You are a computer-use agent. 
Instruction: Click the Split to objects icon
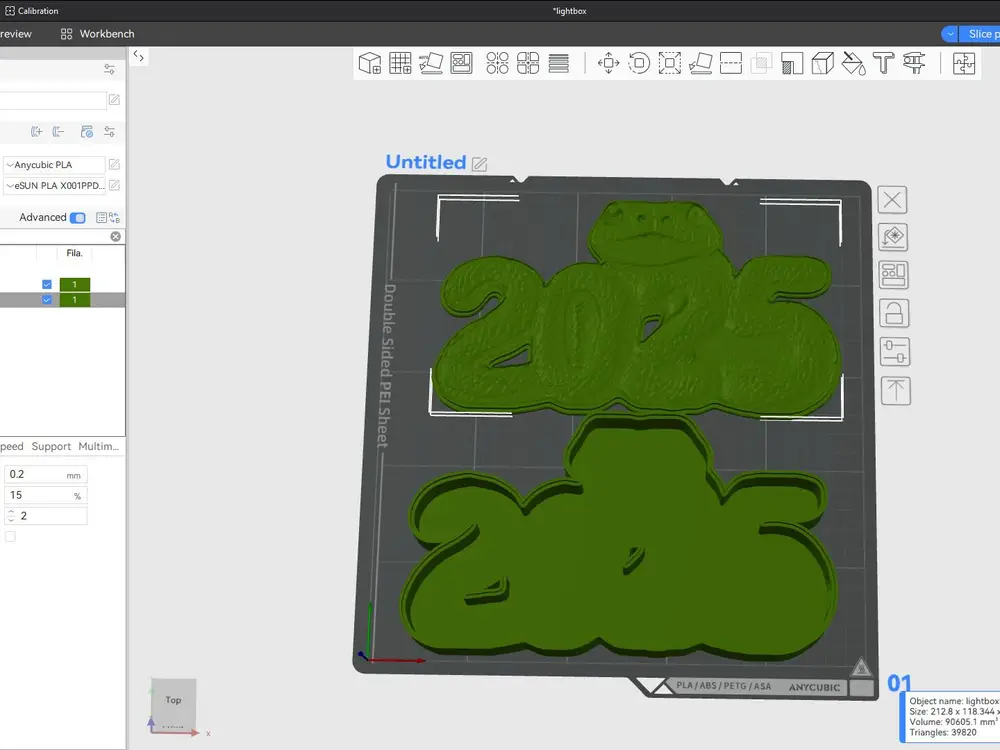coord(497,63)
